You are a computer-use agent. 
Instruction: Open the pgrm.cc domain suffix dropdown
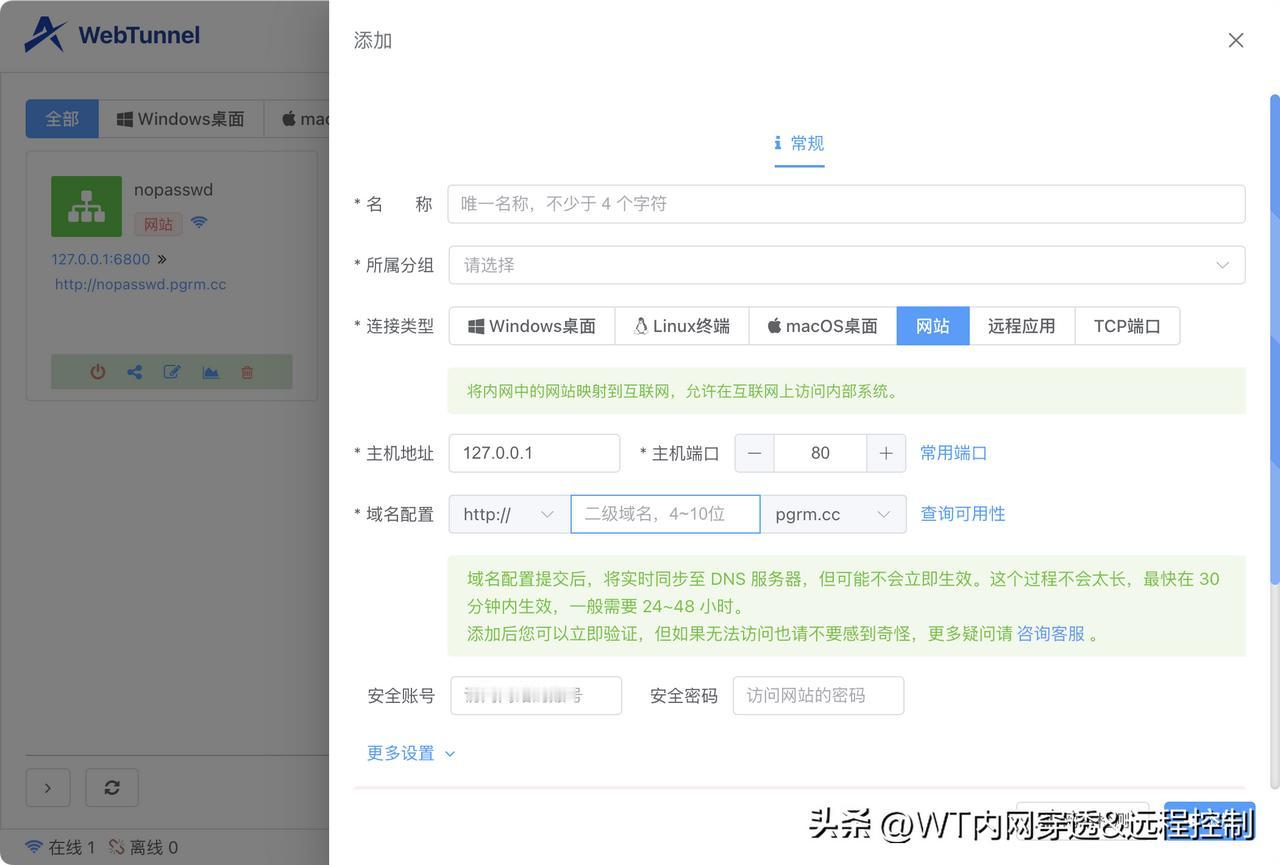834,513
